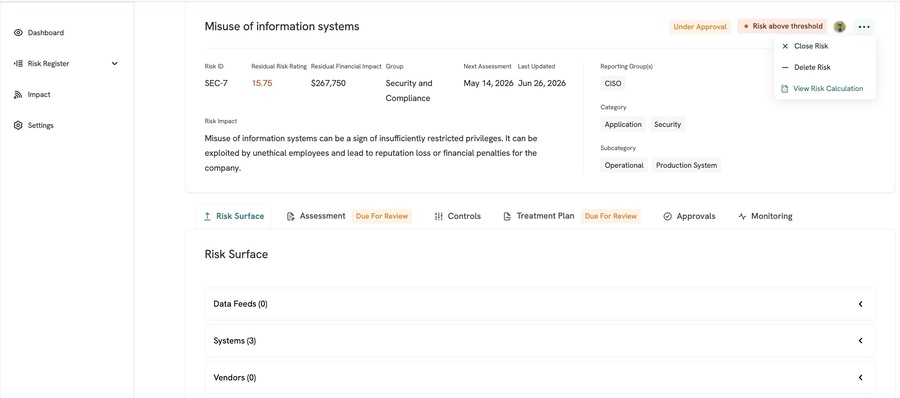Screen dimensions: 900x398
Task: Click the Monitoring pulse icon
Action: click(742, 217)
